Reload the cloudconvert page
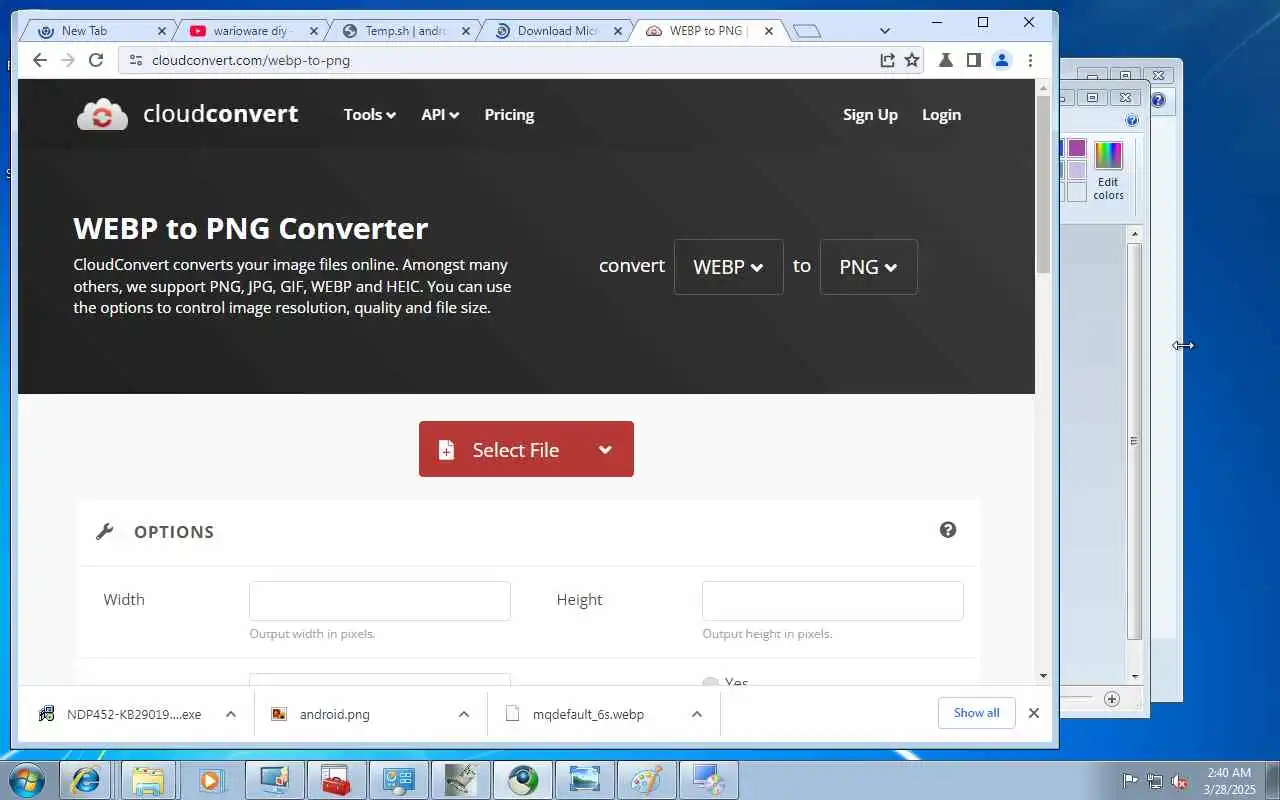Viewport: 1280px width, 800px height. click(96, 60)
